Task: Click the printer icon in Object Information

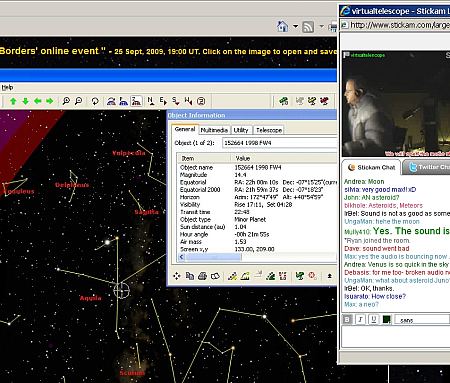Action: point(202,276)
